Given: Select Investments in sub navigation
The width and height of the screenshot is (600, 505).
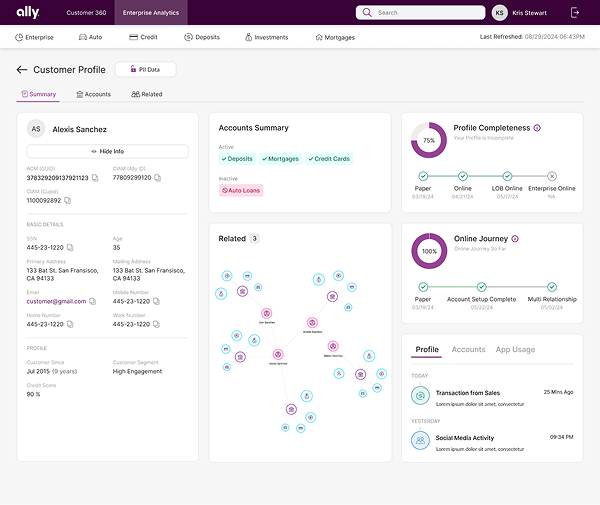Looking at the screenshot, I should pos(267,37).
